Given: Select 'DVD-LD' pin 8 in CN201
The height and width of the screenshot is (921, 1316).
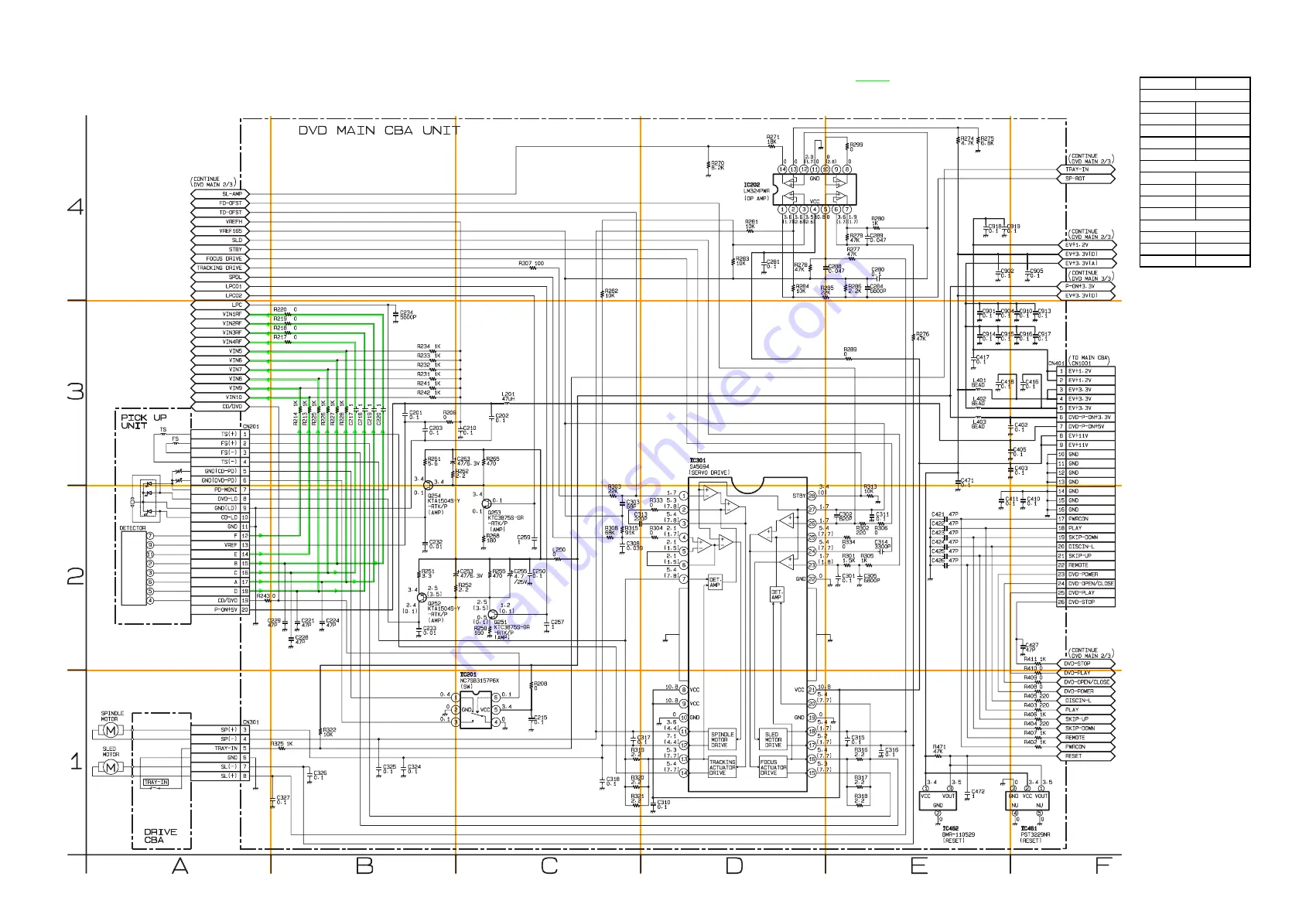Looking at the screenshot, I should tap(220, 499).
